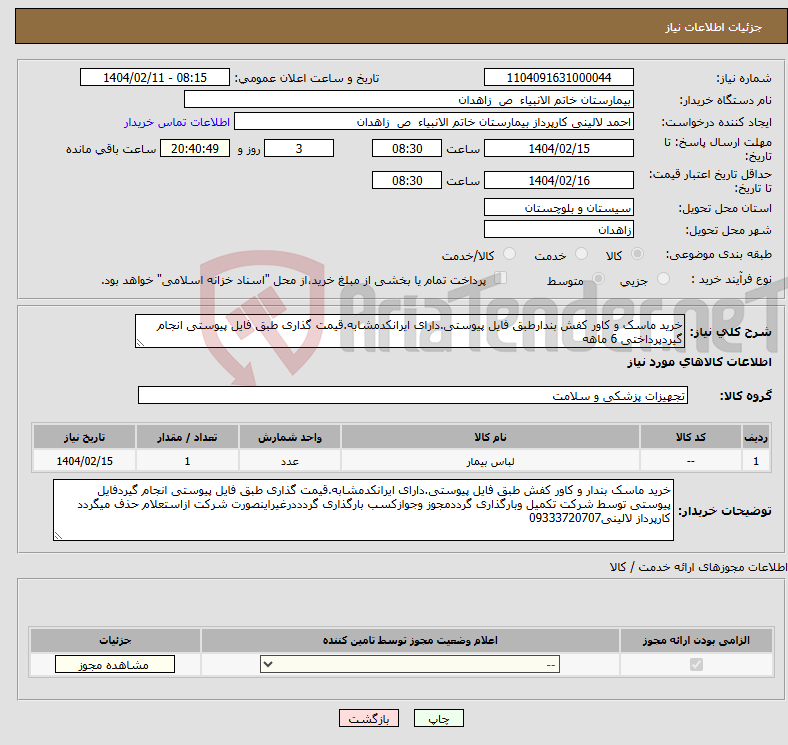
Task: Click the ردیف column header
Action: (756, 437)
